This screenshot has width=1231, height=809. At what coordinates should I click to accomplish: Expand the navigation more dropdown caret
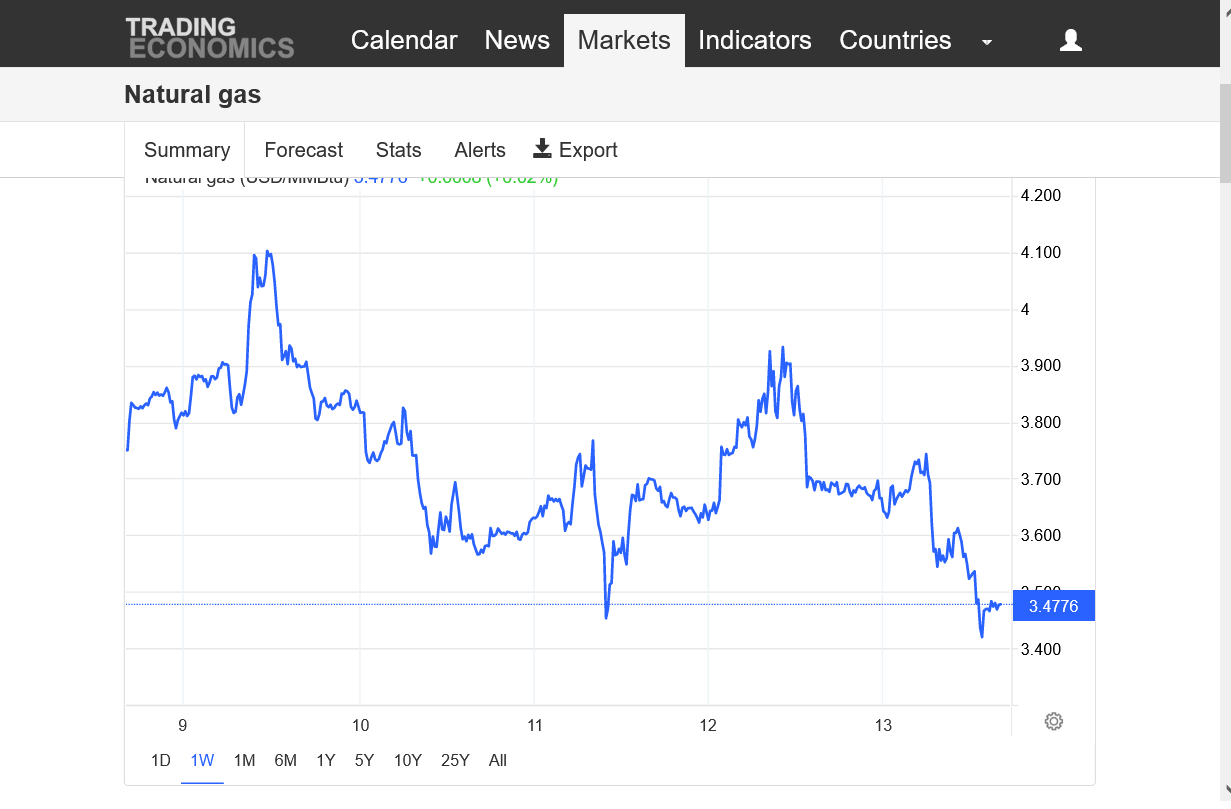click(987, 42)
